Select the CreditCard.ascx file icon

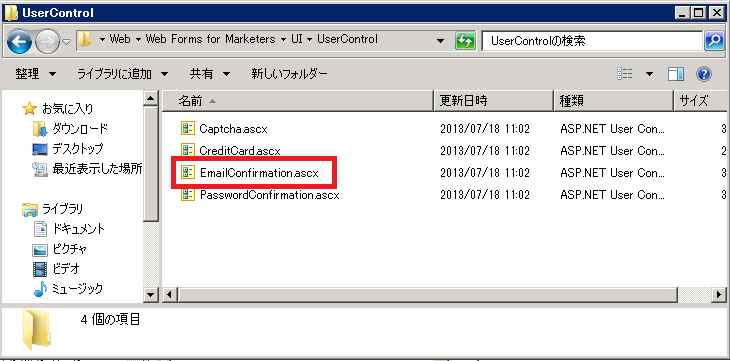click(x=187, y=150)
